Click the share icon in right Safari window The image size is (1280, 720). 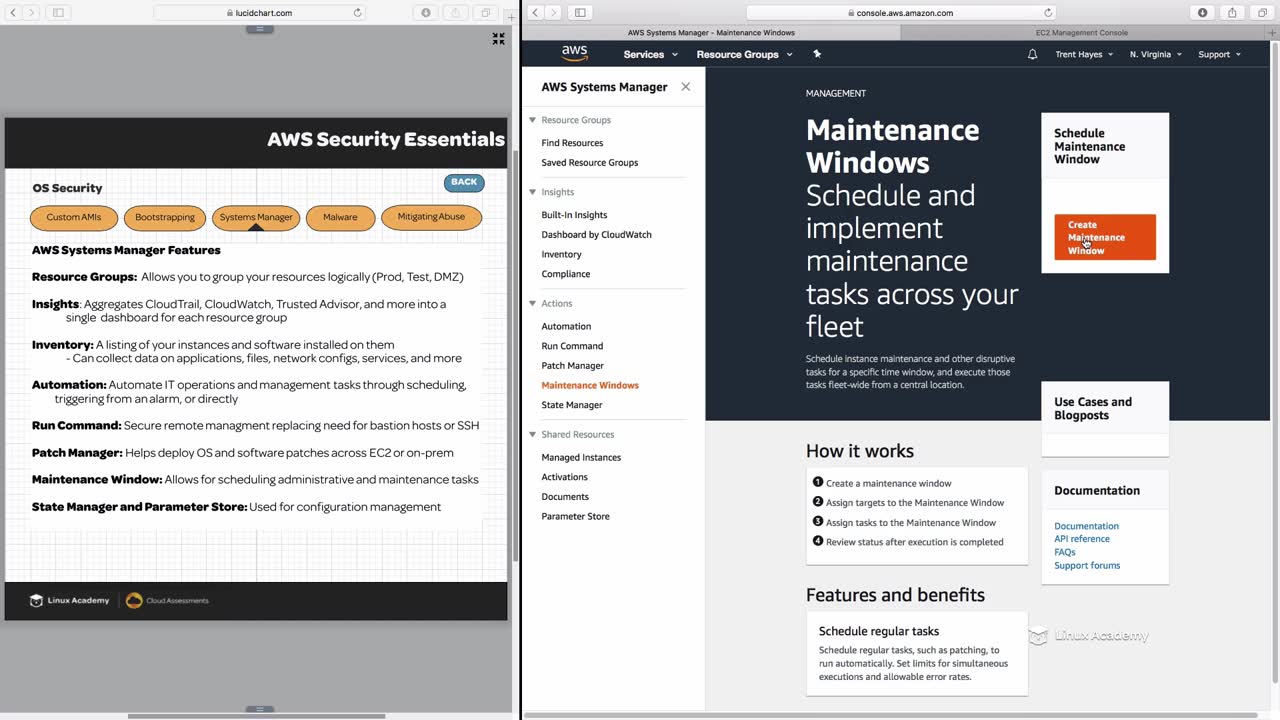tap(1232, 13)
